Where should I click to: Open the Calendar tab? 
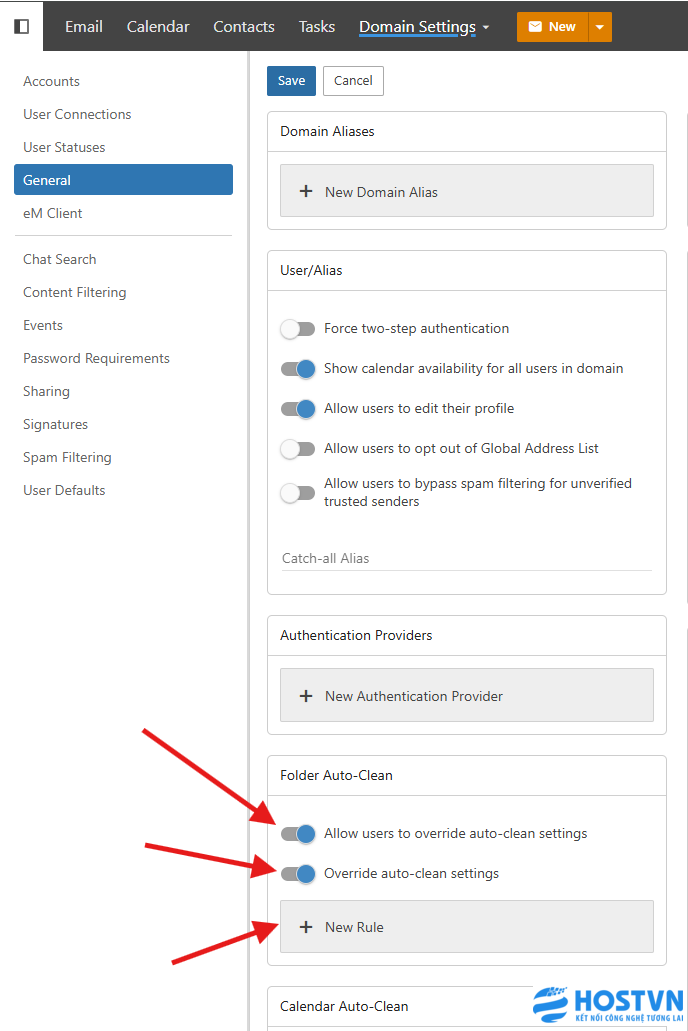point(158,27)
